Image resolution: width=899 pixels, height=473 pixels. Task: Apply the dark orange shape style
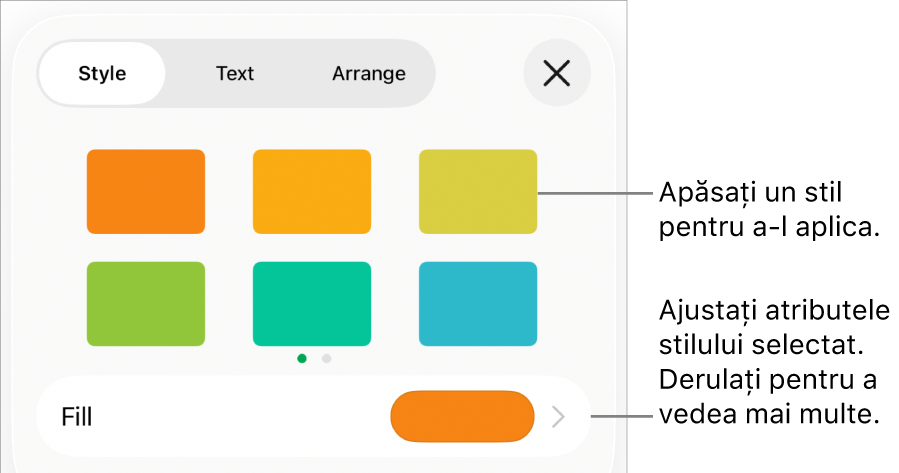[x=146, y=191]
